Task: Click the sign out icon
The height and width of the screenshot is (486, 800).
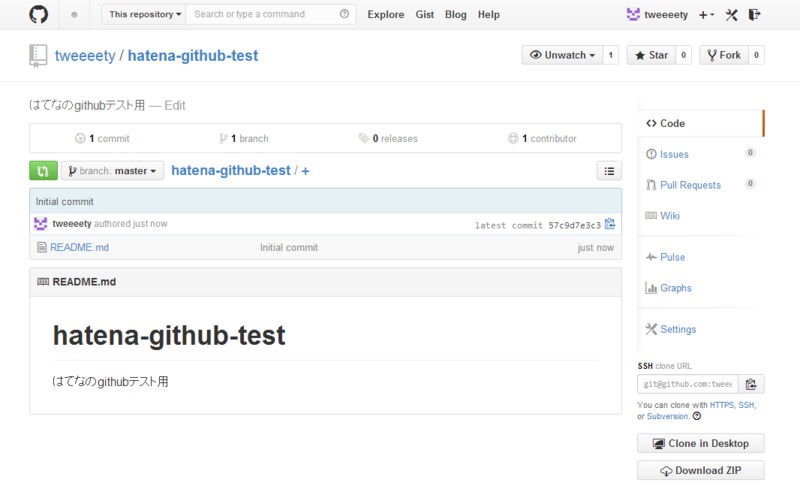Action: [x=755, y=15]
